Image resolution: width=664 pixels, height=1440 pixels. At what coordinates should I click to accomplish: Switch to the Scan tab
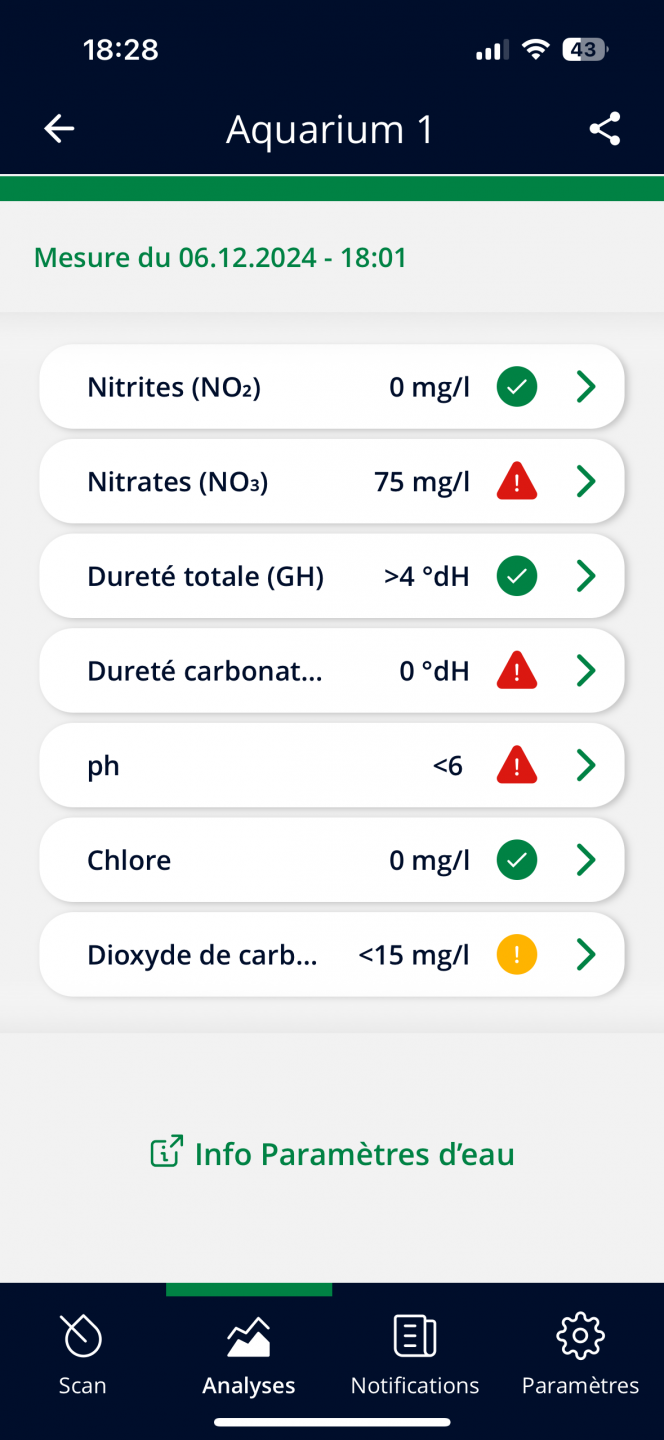[82, 1355]
